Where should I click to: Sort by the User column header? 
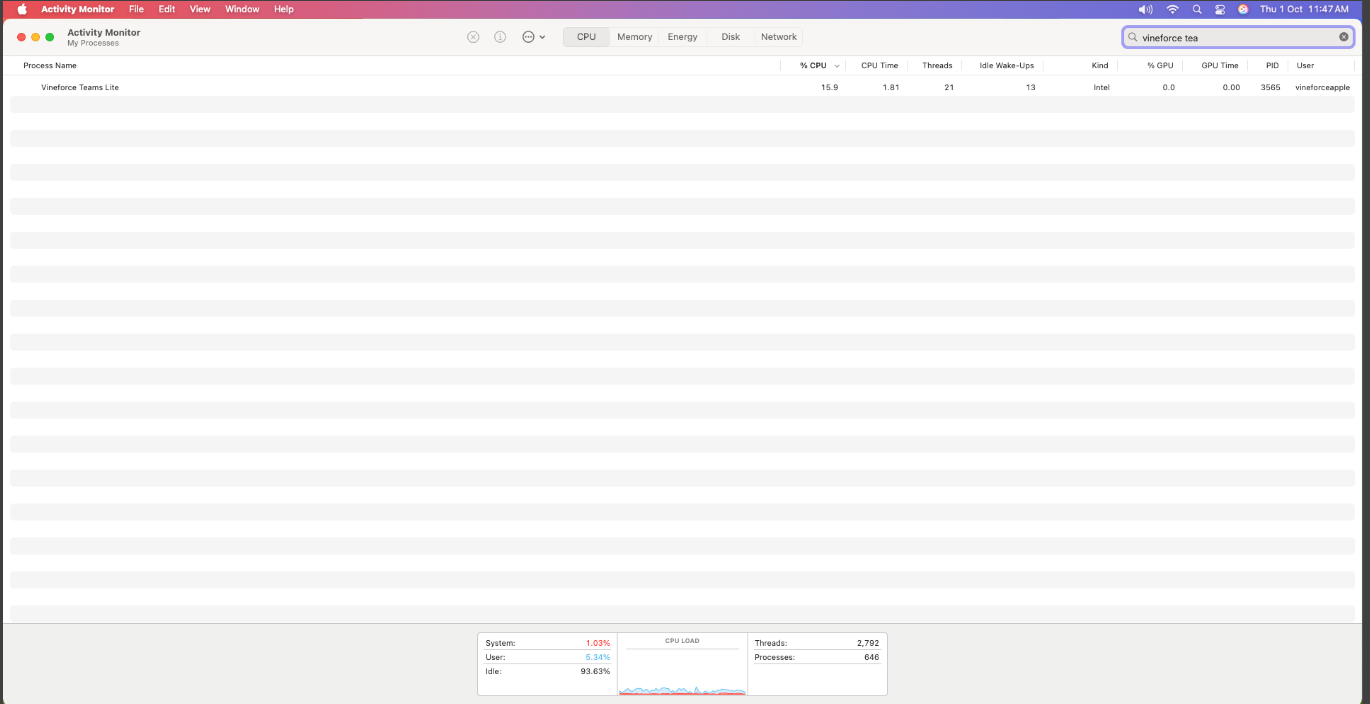click(x=1305, y=65)
